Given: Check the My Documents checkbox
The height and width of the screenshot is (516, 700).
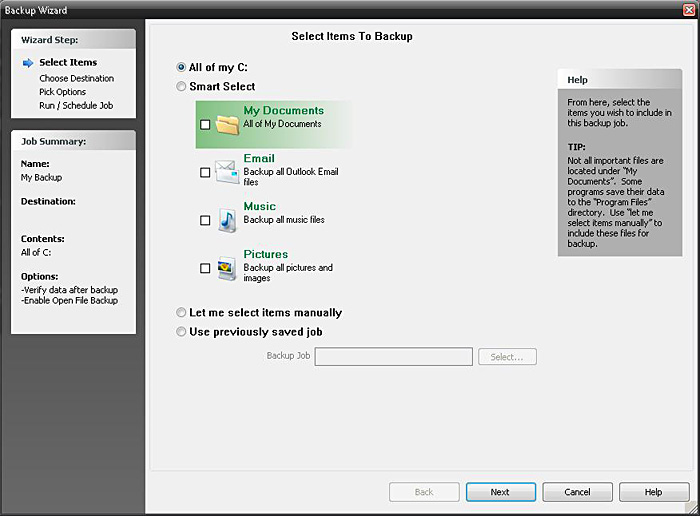Looking at the screenshot, I should tap(205, 125).
